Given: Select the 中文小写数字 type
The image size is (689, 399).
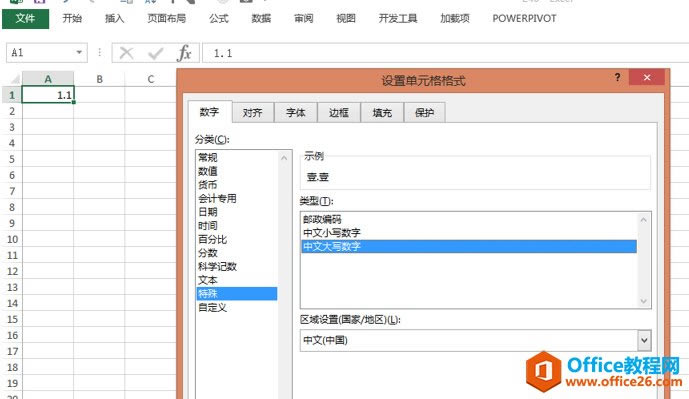Looking at the screenshot, I should point(332,232).
